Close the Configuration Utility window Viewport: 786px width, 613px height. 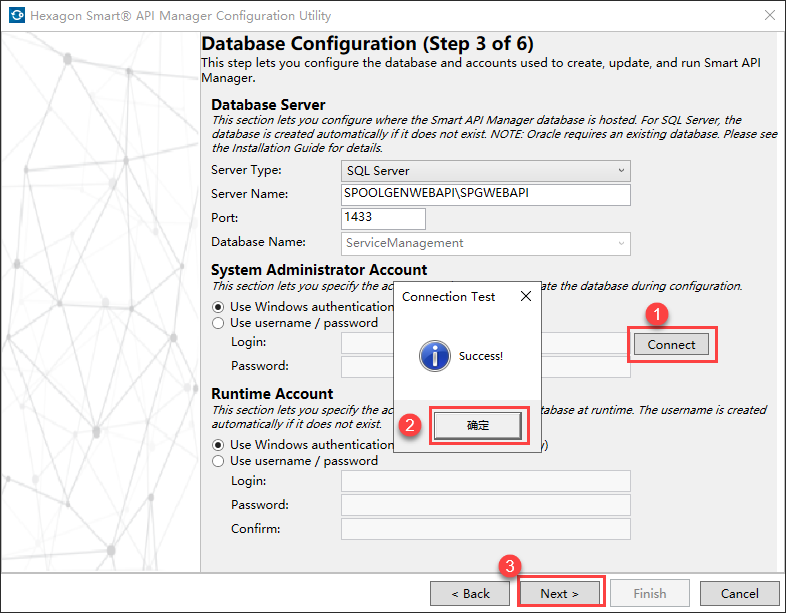pos(769,16)
